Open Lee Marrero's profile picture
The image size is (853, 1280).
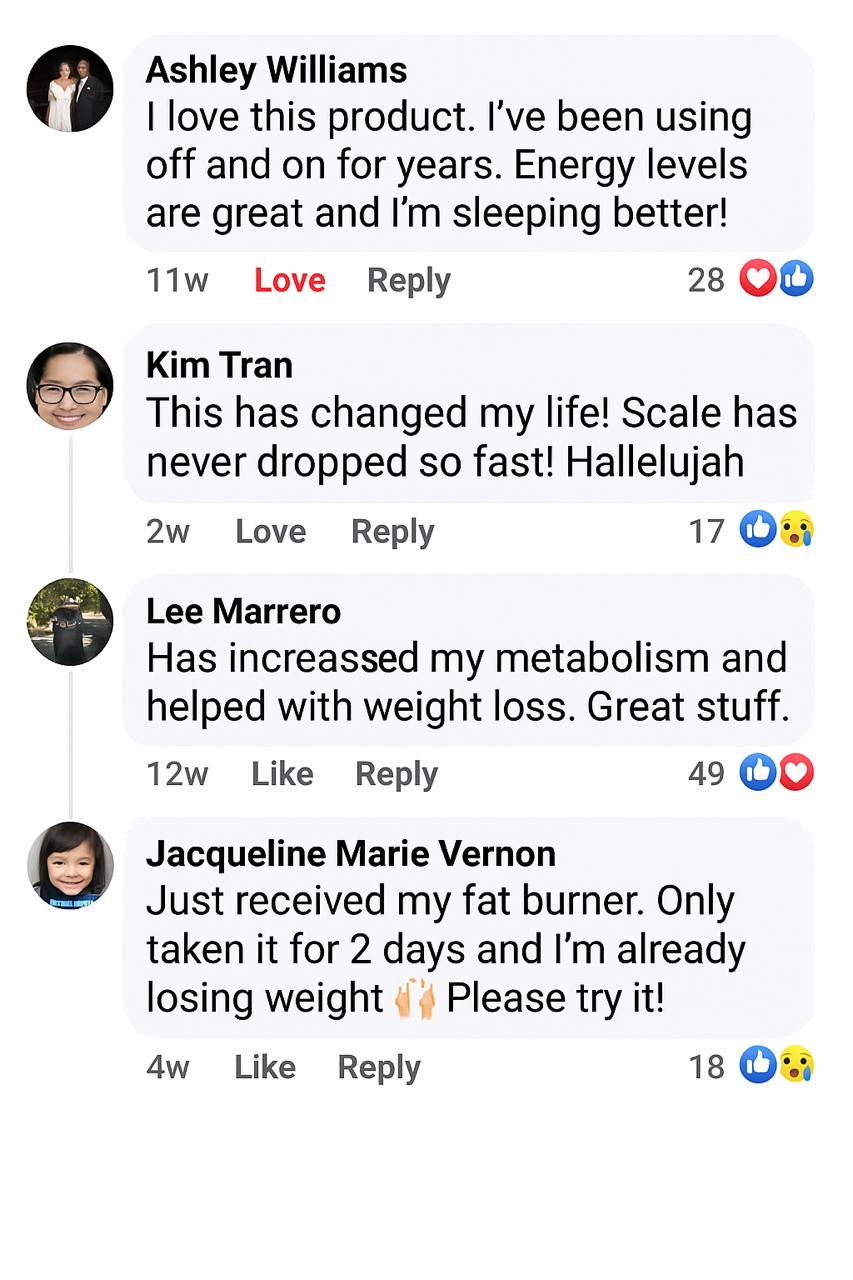(x=70, y=622)
